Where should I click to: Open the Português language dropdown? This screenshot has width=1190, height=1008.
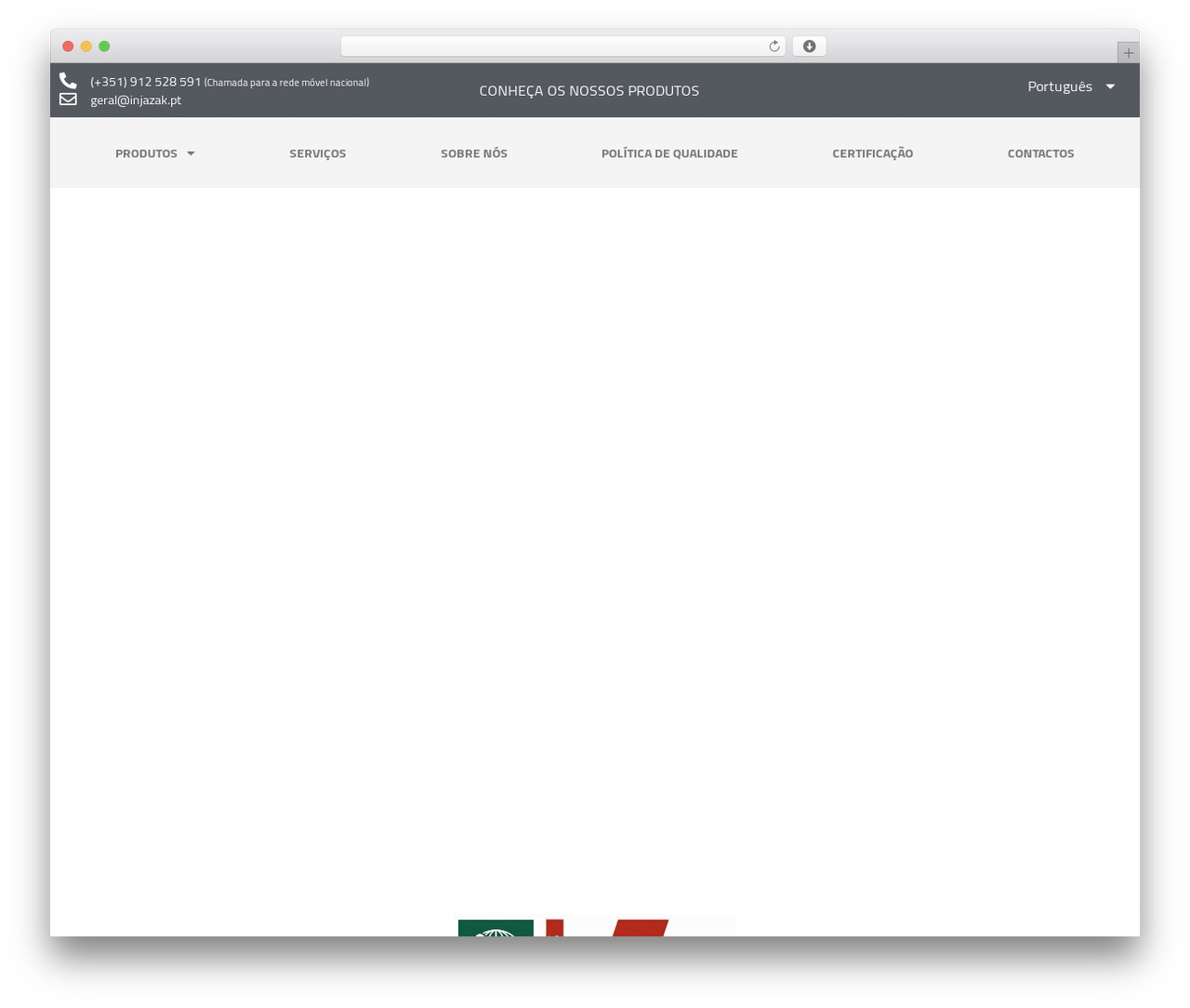[x=1071, y=86]
